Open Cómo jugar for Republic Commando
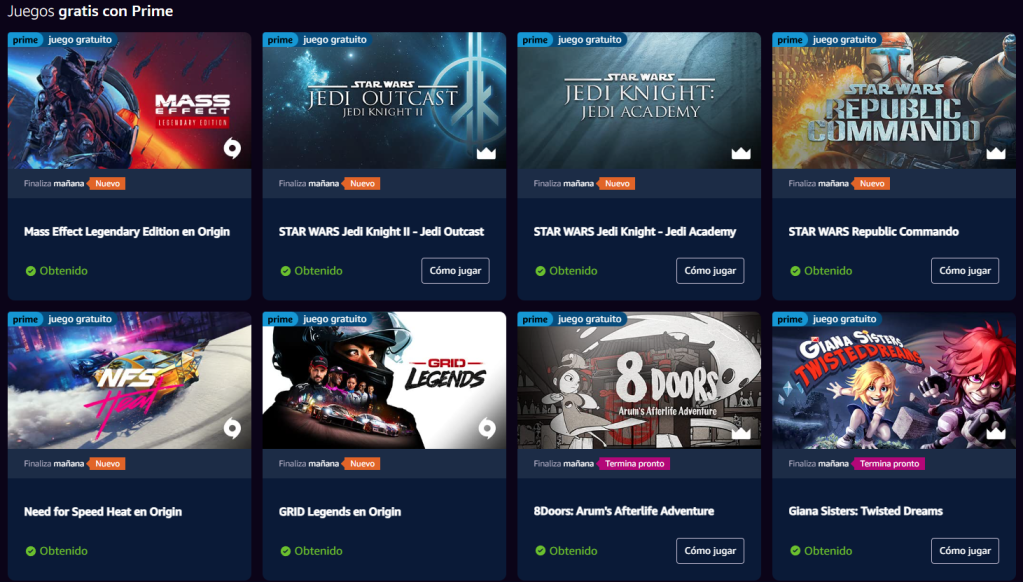 coord(964,271)
